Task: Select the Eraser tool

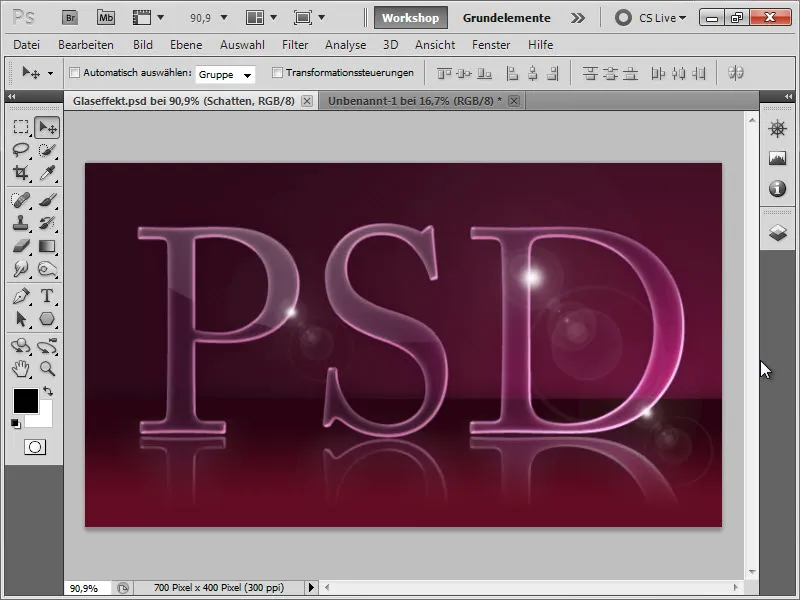Action: point(21,246)
